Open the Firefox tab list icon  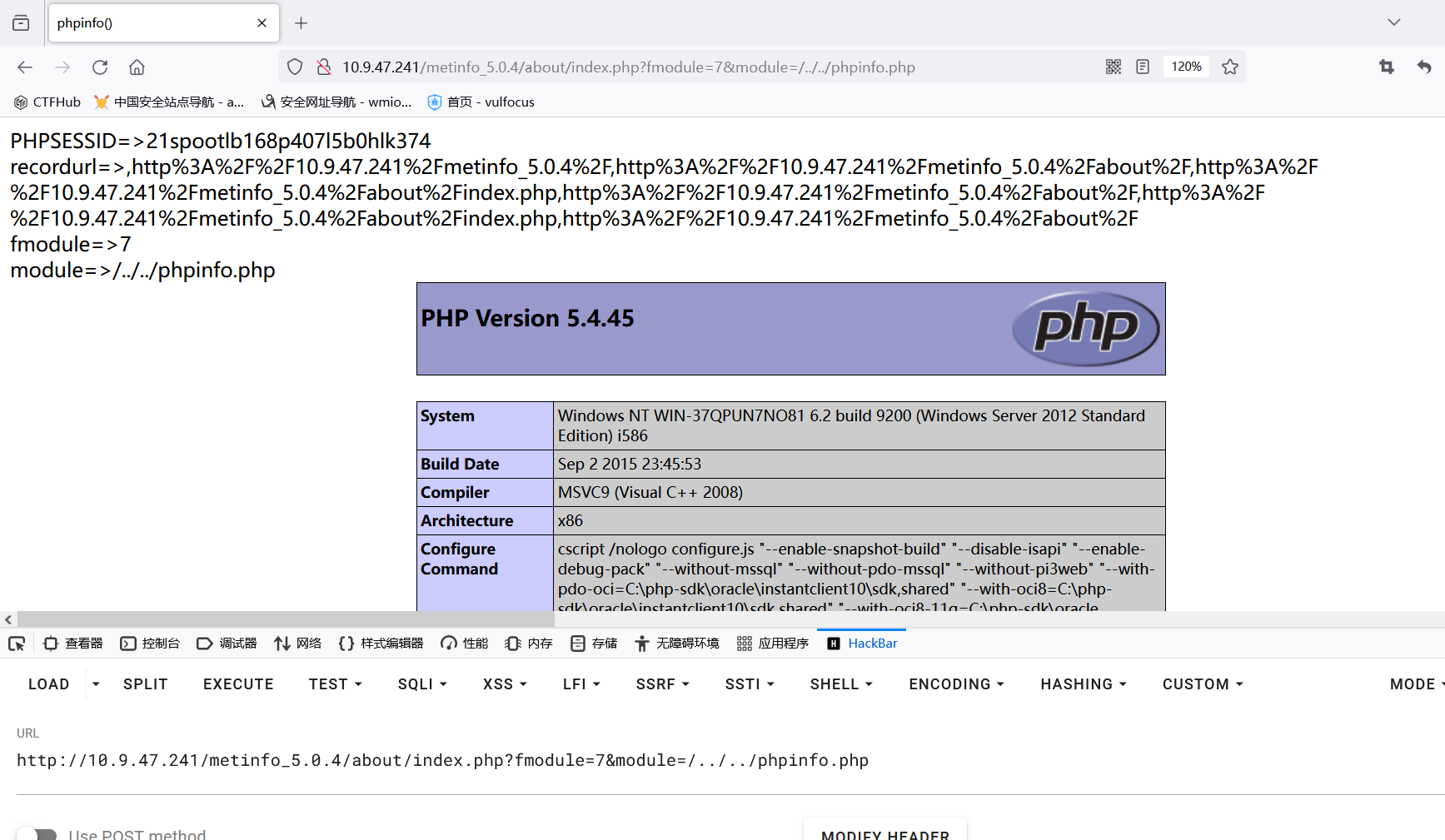21,22
